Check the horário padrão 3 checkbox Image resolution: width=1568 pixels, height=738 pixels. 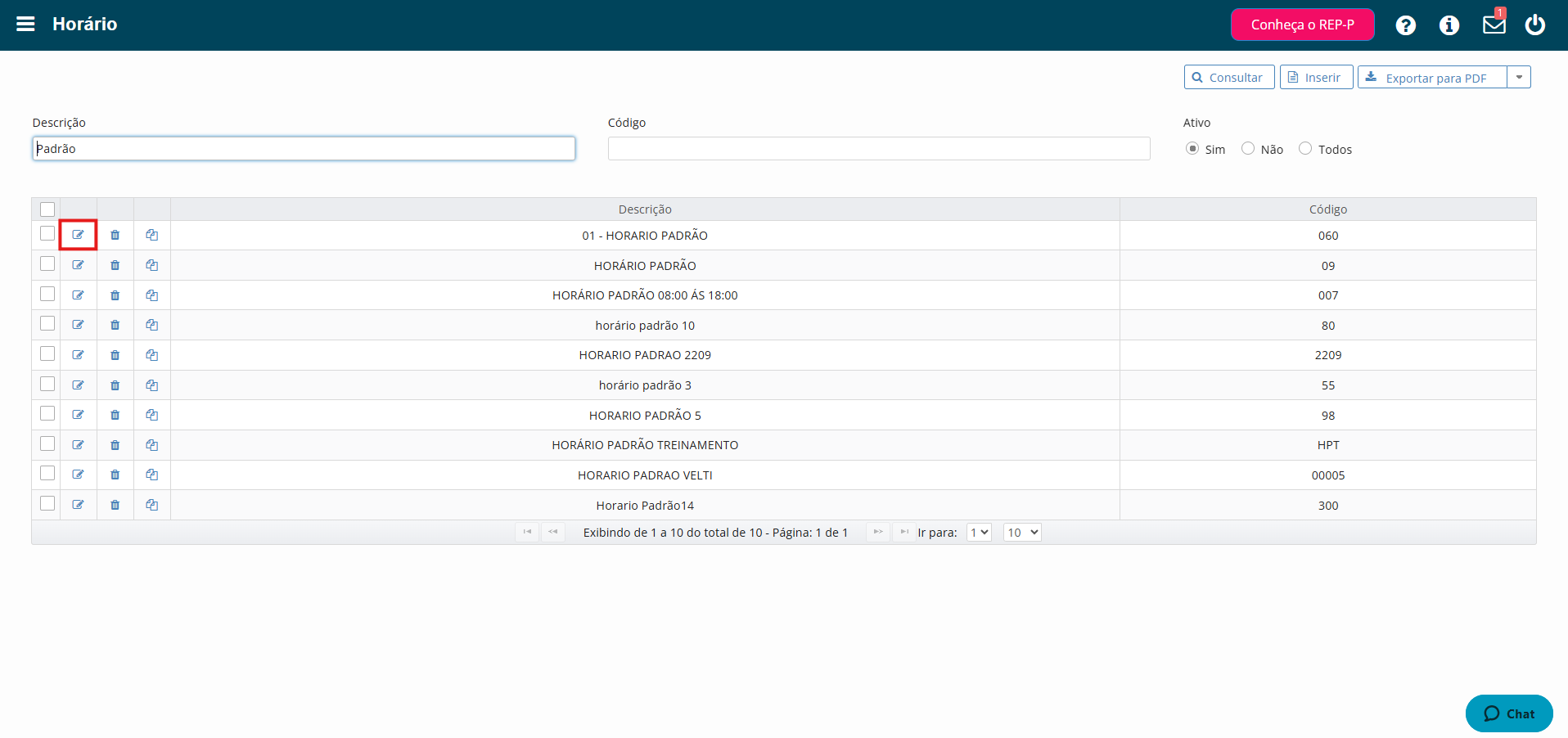click(47, 384)
